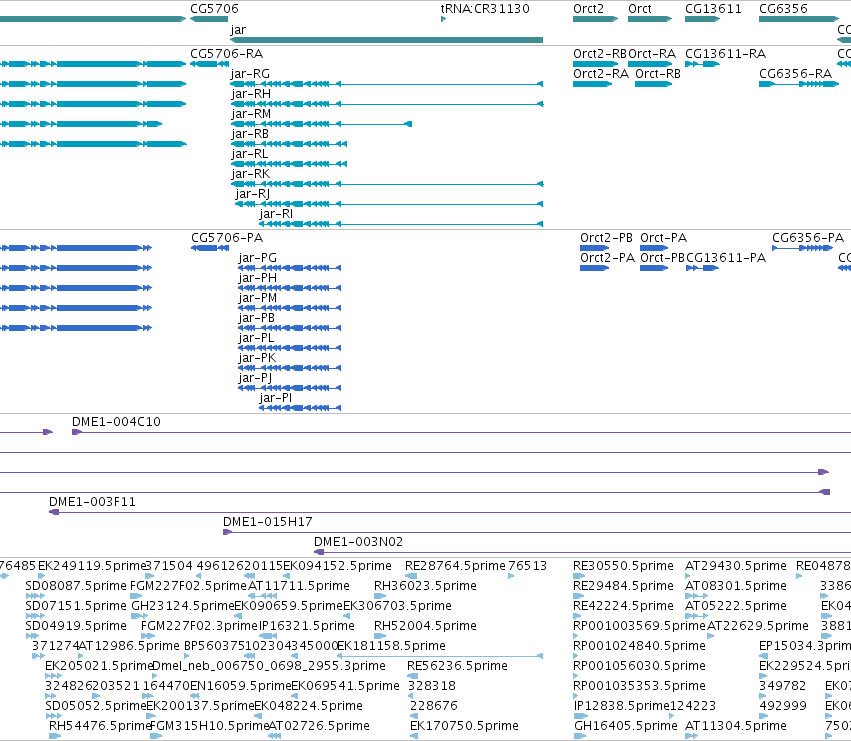Click the jar-RB transcript label
Viewport: 851px width, 741px height.
tap(250, 134)
